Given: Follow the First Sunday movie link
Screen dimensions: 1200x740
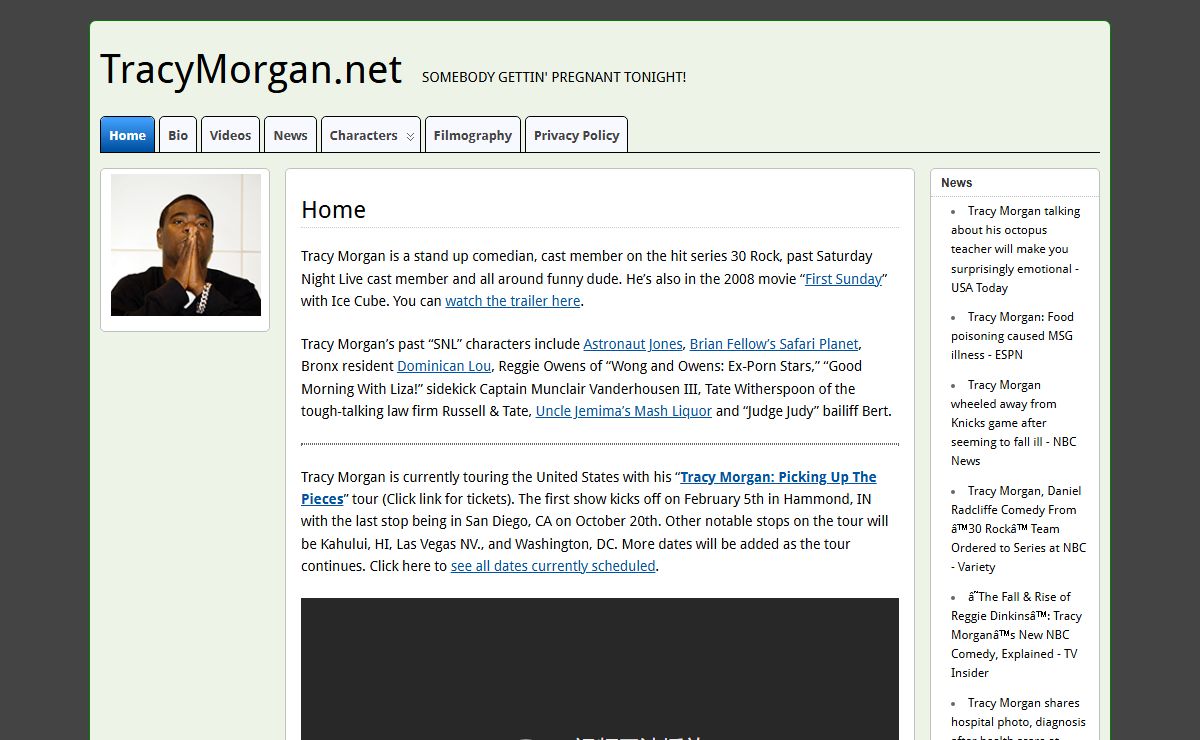Looking at the screenshot, I should (844, 279).
